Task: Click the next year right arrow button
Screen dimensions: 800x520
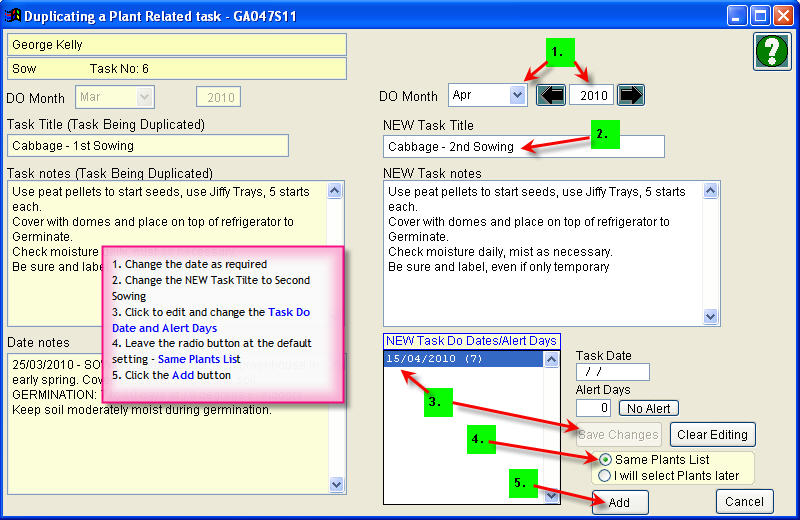Action: 630,95
